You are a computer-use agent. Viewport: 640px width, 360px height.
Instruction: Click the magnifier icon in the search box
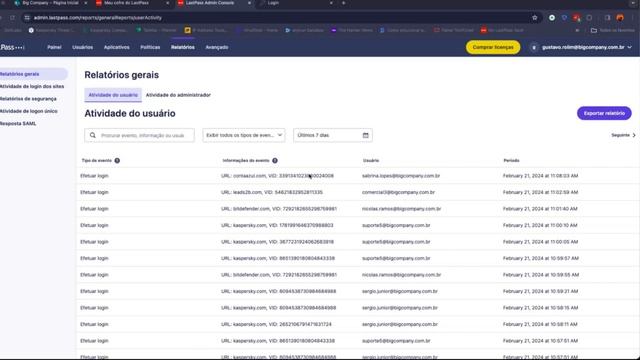tap(93, 135)
